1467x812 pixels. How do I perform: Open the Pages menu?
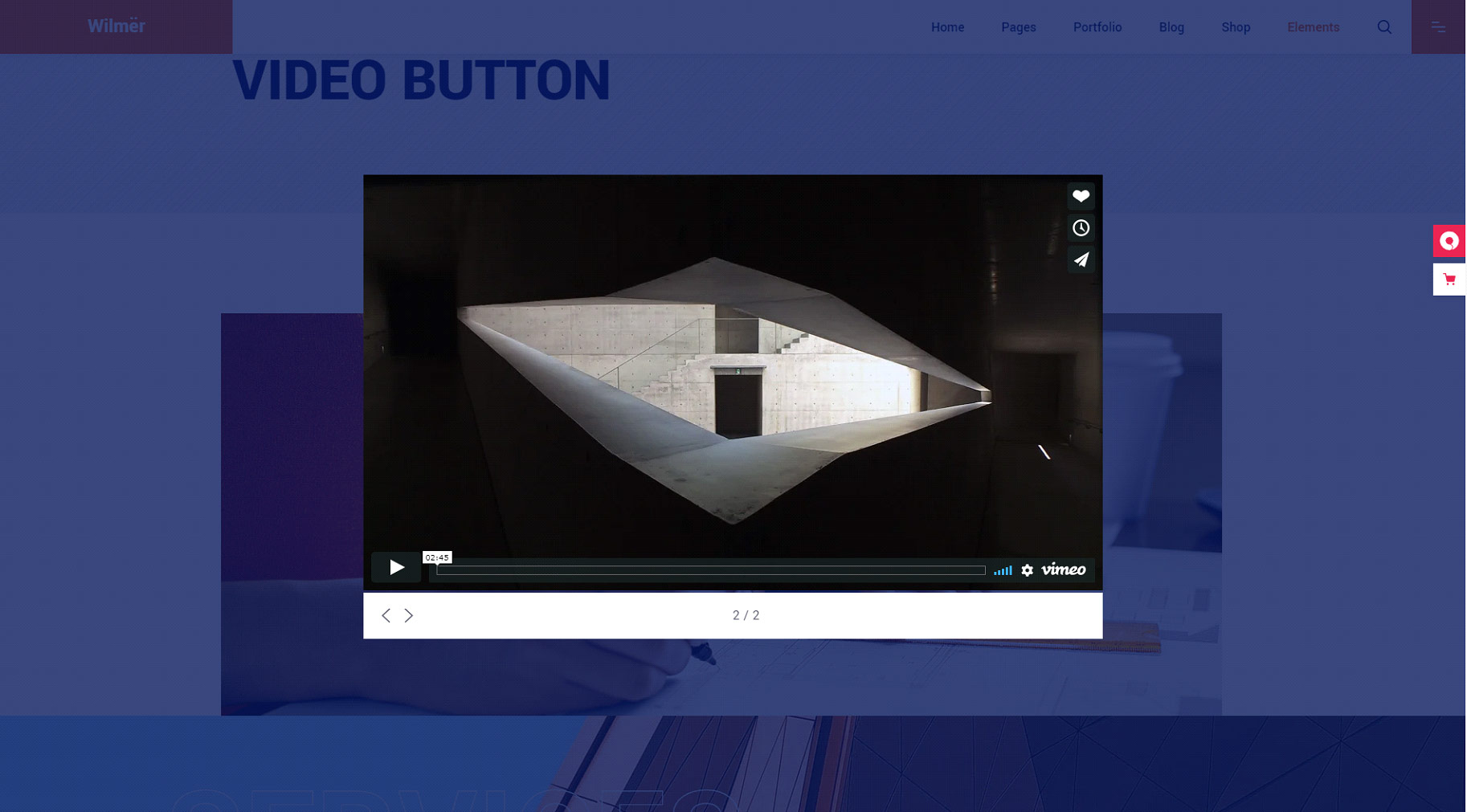pyautogui.click(x=1018, y=27)
